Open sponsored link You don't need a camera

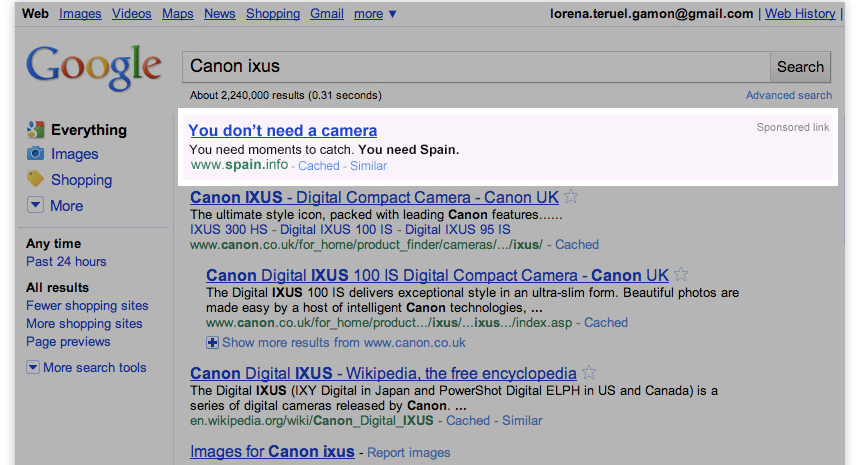click(282, 131)
